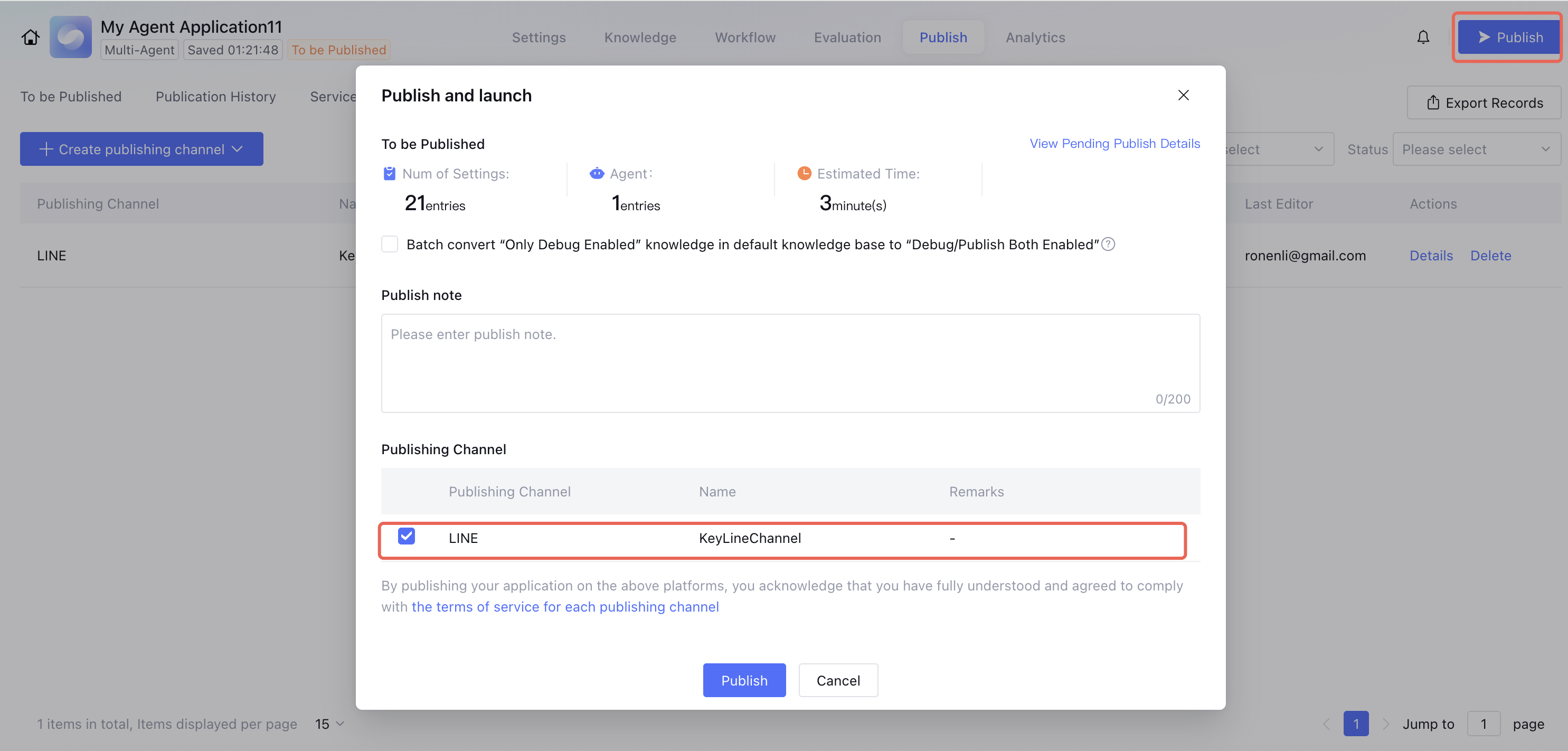Uncheck the LINE channel checkbox
Viewport: 1568px width, 751px height.
pos(406,537)
